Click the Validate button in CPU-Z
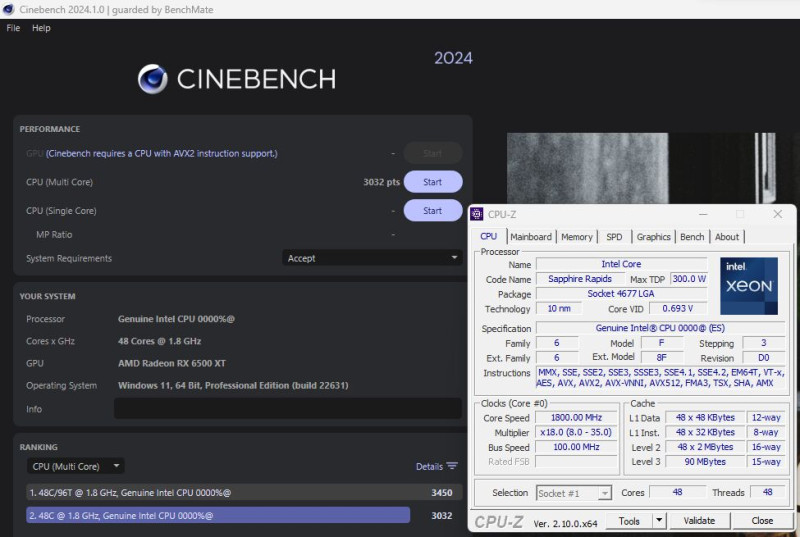Screen dimensions: 800x537 (x=699, y=521)
